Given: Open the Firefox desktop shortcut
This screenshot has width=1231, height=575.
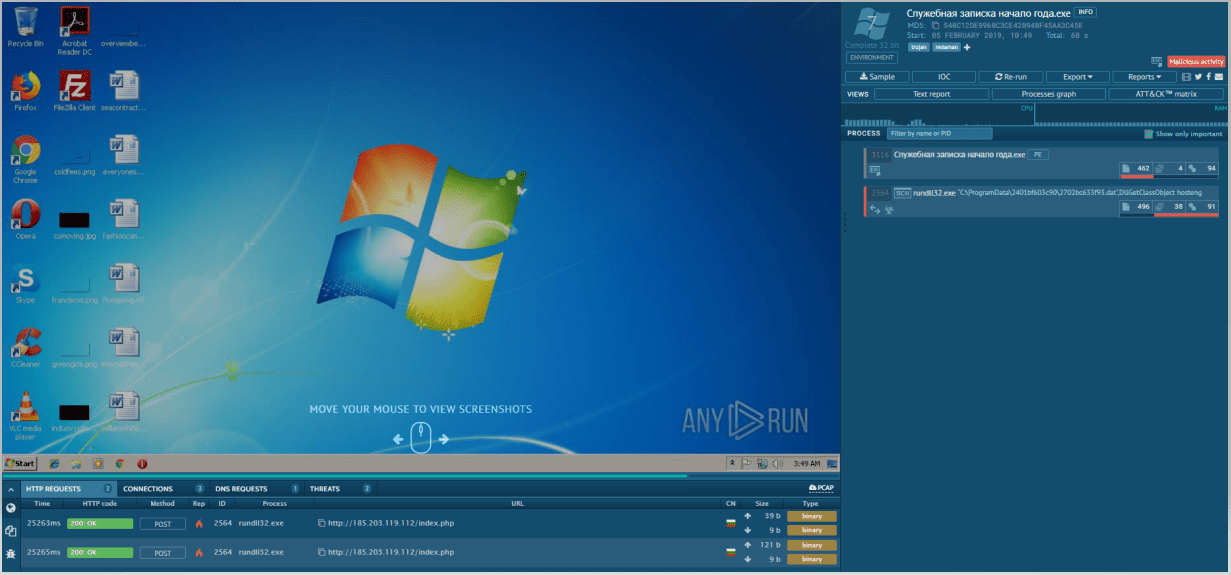Looking at the screenshot, I should pos(25,91).
